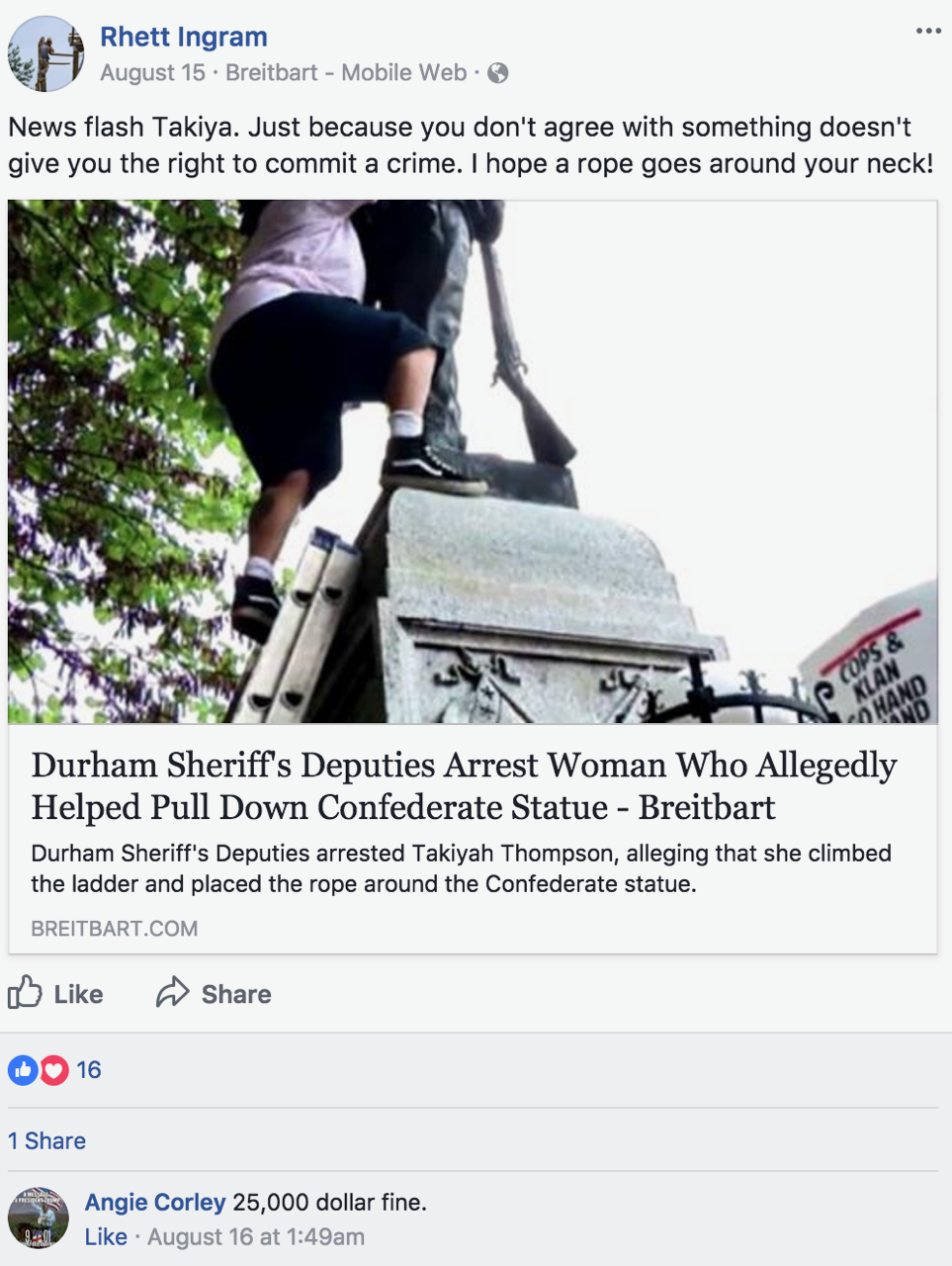Viewport: 952px width, 1266px height.
Task: Click the BREITBART.COM domain link
Action: coord(115,929)
